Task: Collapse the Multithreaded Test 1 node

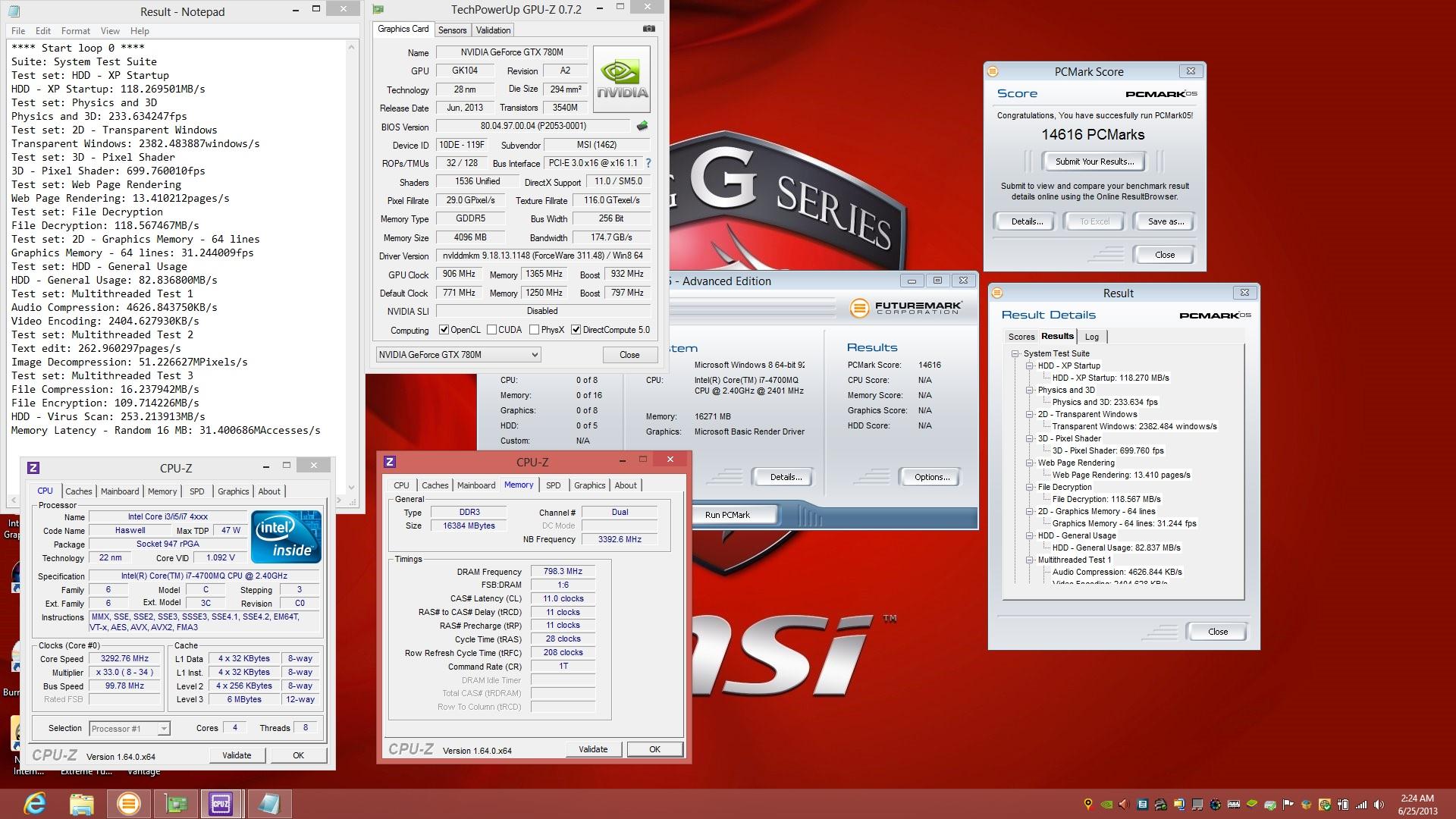Action: [x=1030, y=560]
